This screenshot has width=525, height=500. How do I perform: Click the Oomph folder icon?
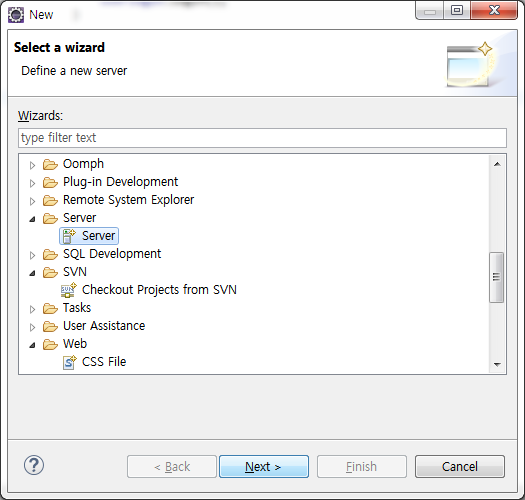(x=50, y=164)
